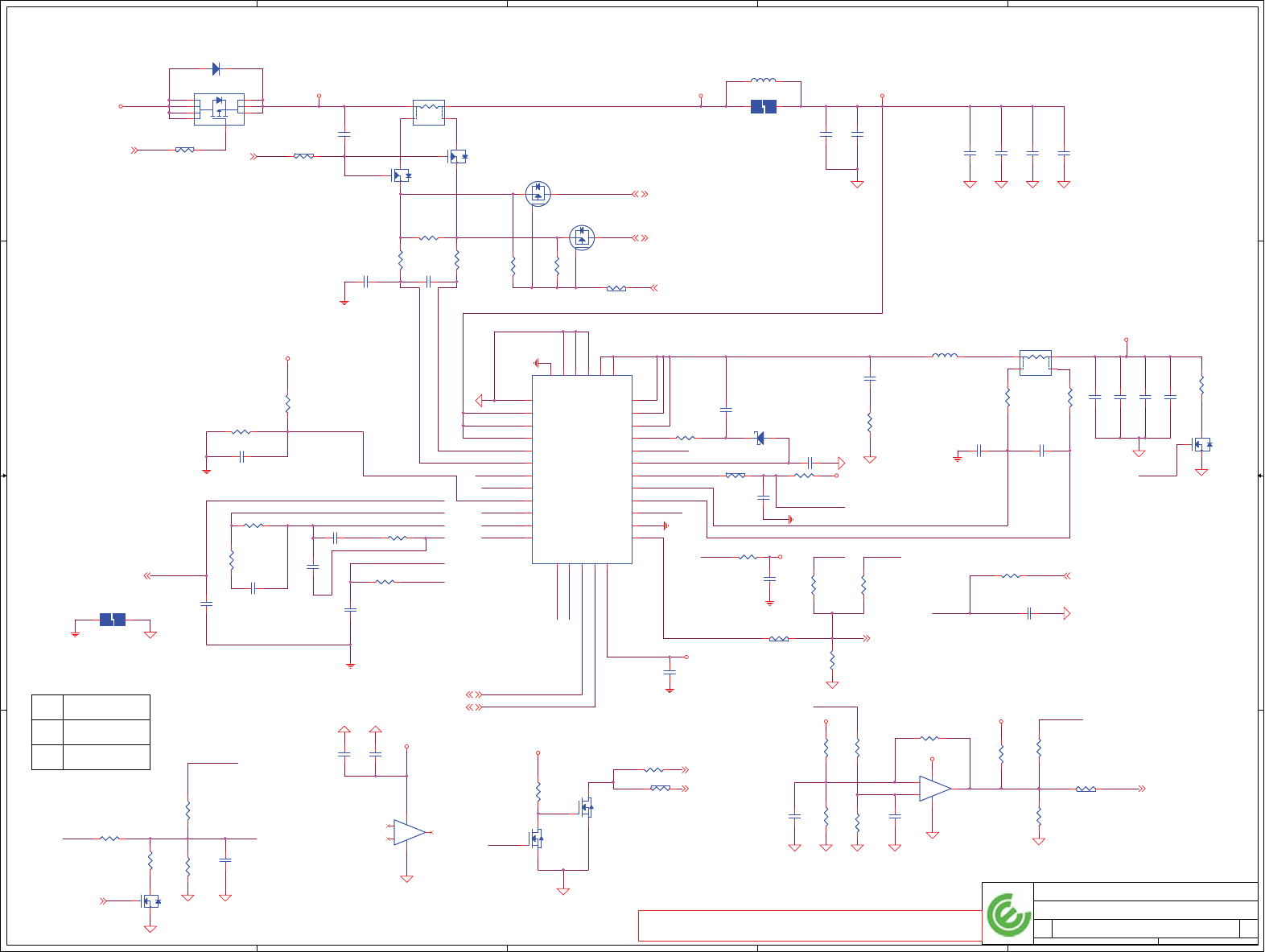Click the boxed sense resistor on top rail
1265x952 pixels.
click(429, 113)
